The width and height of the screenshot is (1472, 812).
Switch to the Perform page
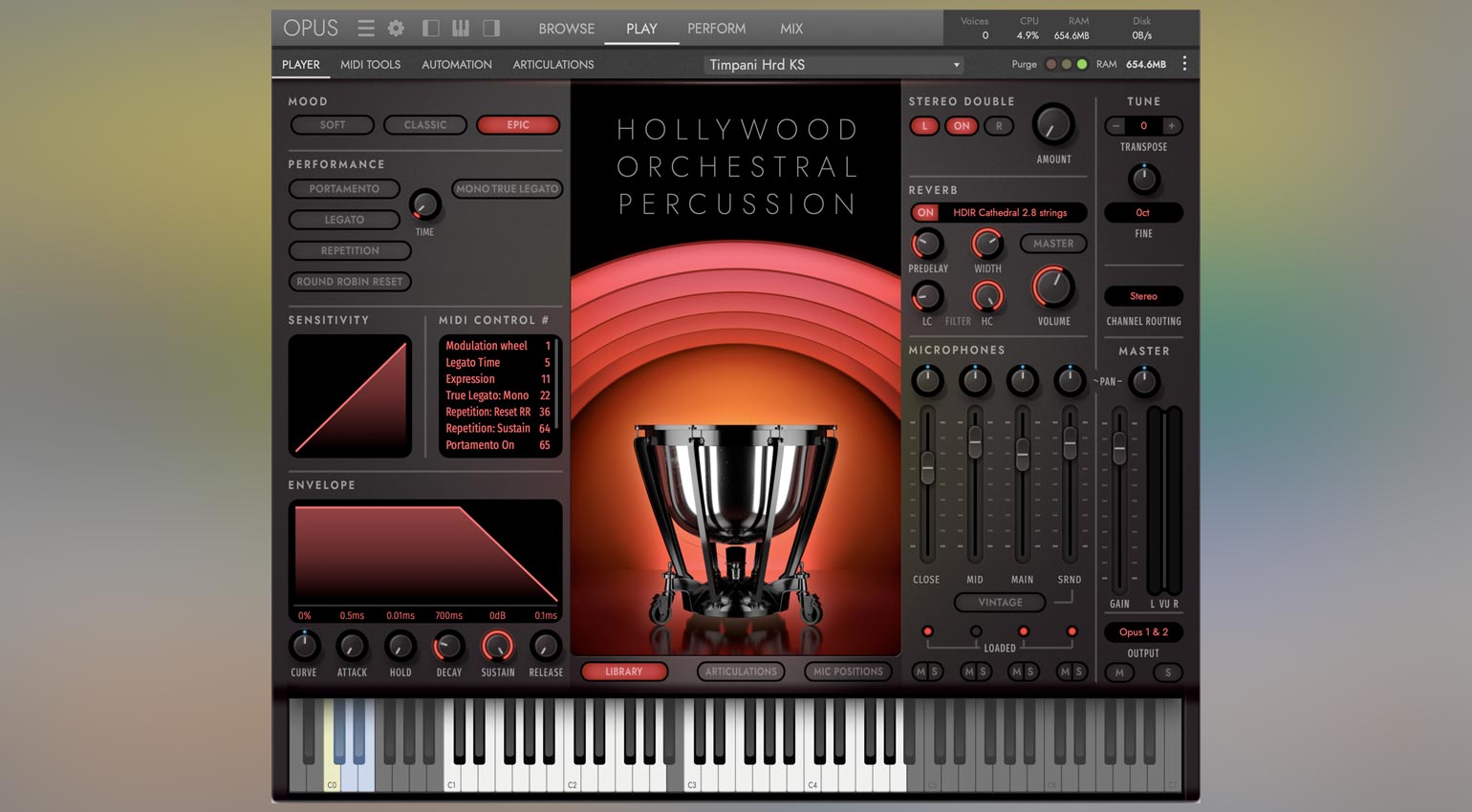point(716,29)
